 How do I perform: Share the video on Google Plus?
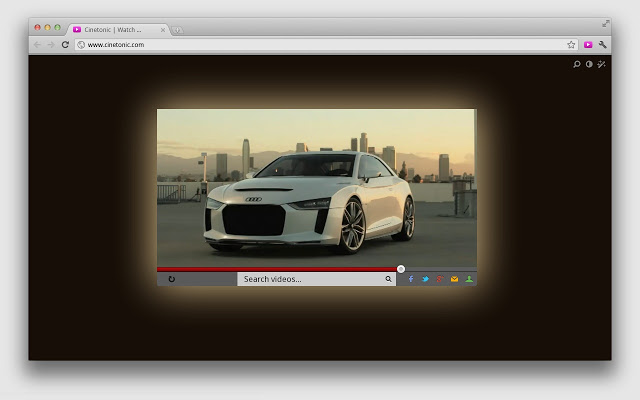440,279
